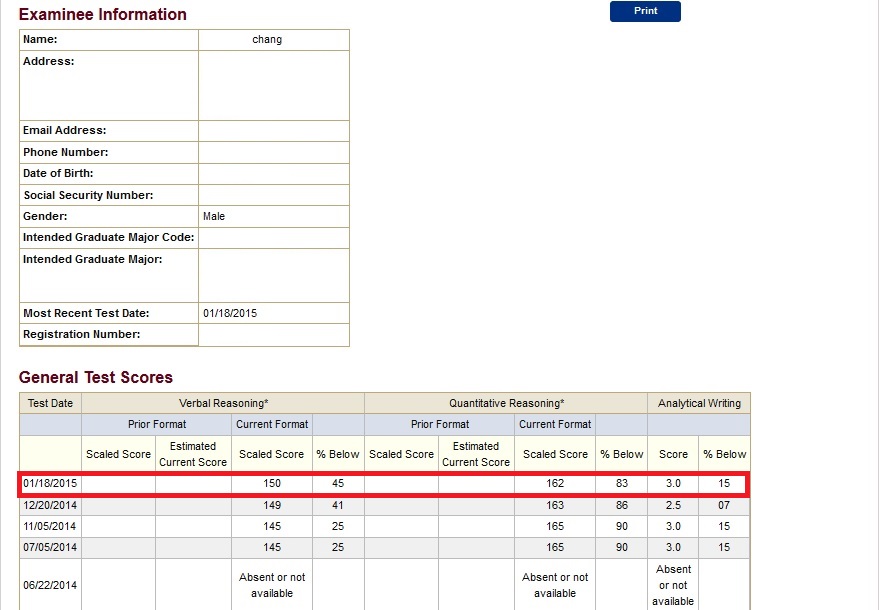879x610 pixels.
Task: Click the 07/05/2014 test date cell
Action: tap(50, 547)
